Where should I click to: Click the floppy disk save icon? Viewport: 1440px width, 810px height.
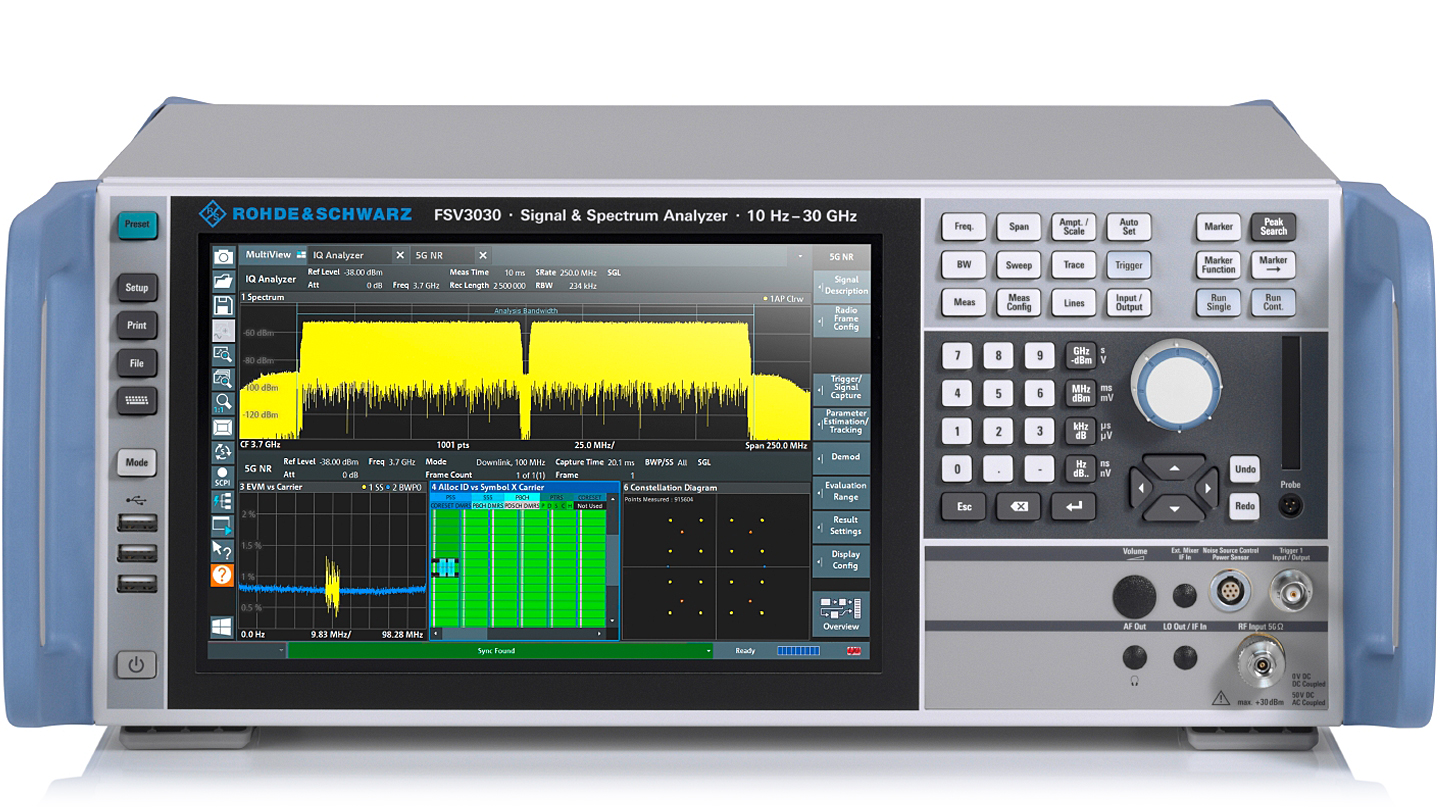tap(223, 305)
